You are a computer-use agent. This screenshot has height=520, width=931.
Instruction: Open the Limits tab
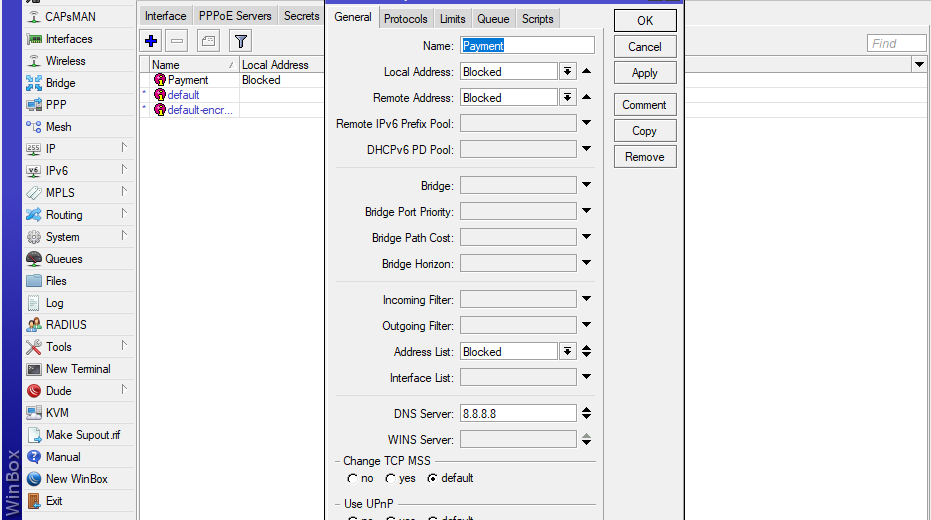452,19
